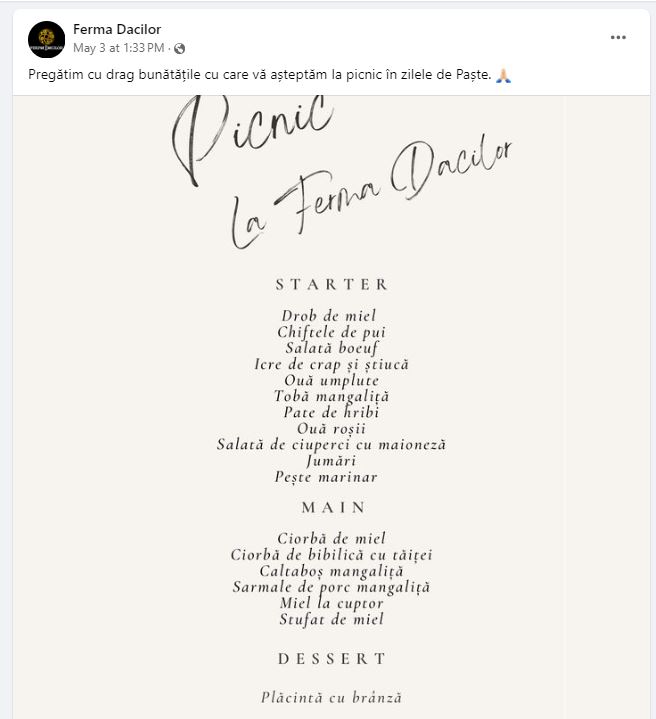Click the DESSERT section heading in menu
Screen dimensions: 656x719
tap(331, 659)
